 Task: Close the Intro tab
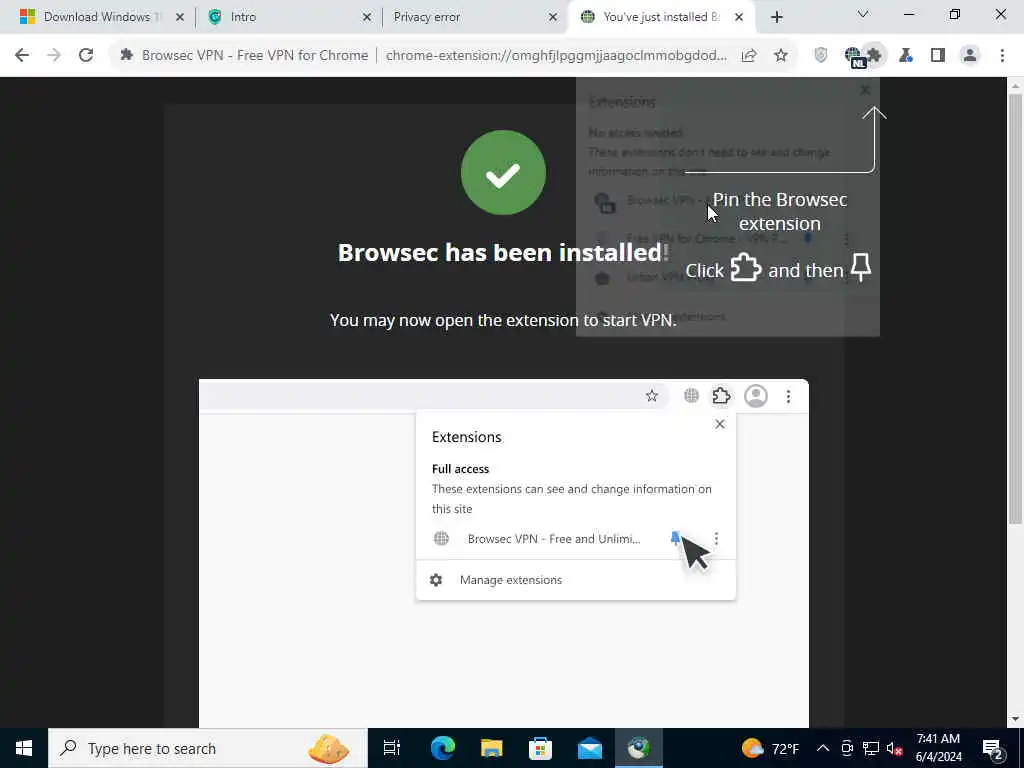click(367, 17)
